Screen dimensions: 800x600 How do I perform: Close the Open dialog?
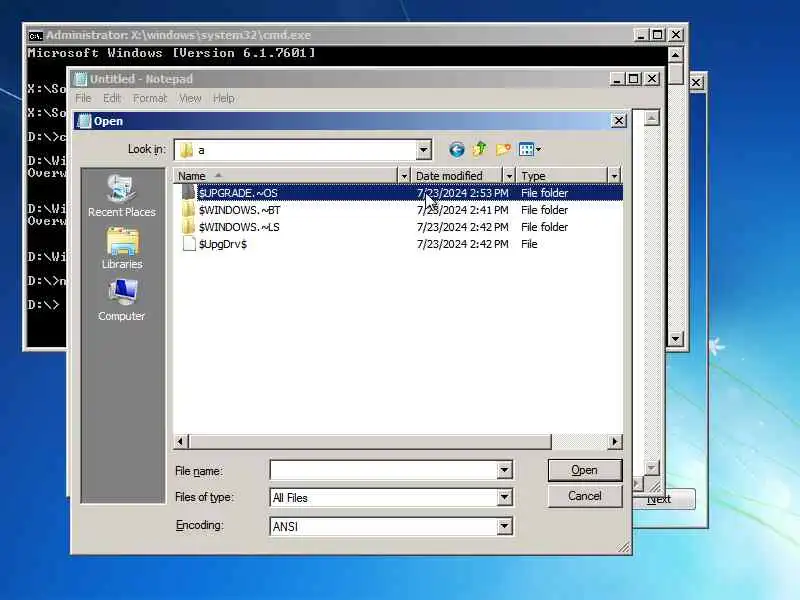tap(618, 121)
